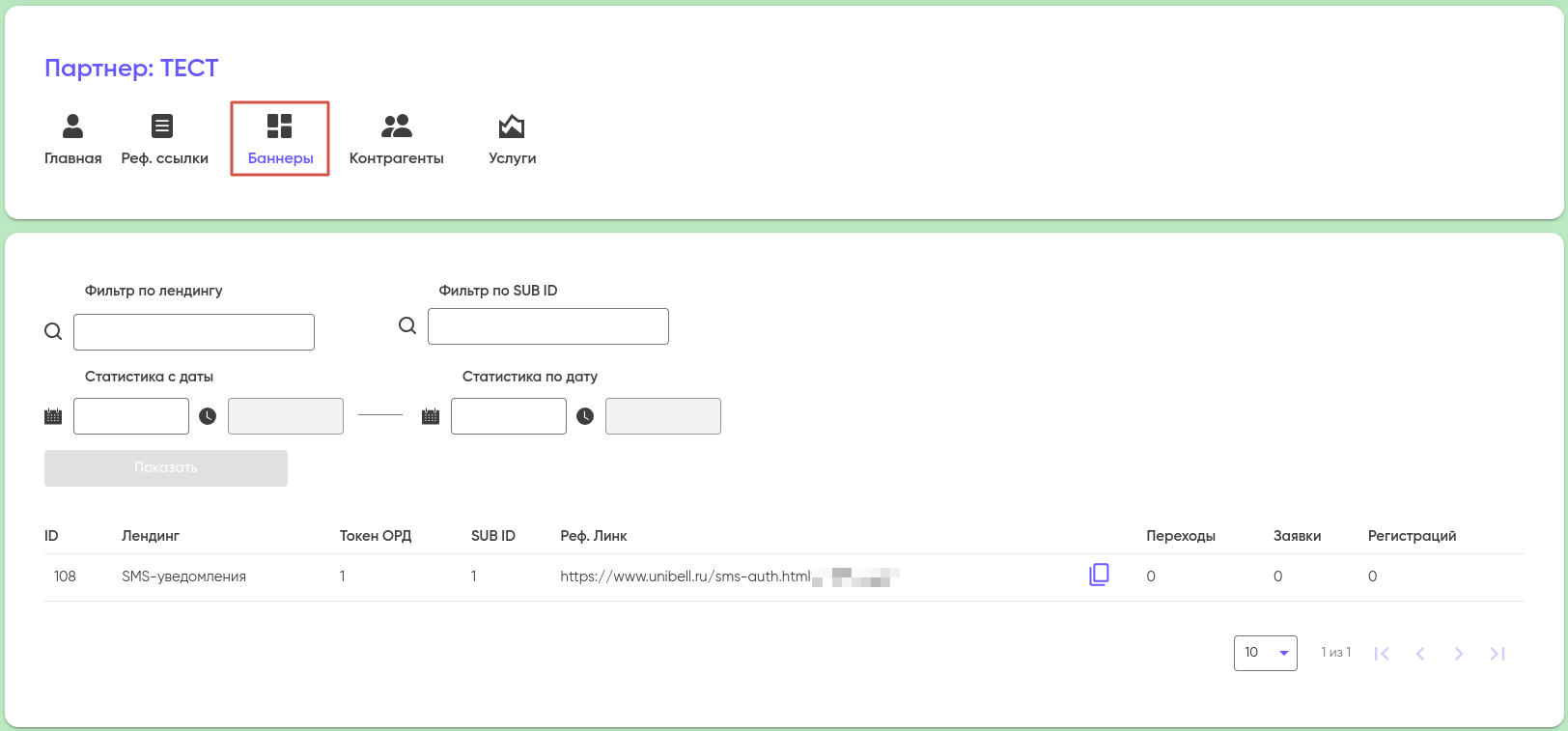Screen dimensions: 1568x731
Task: Open calendar icon for Статистика с даты
Action: coord(53,416)
